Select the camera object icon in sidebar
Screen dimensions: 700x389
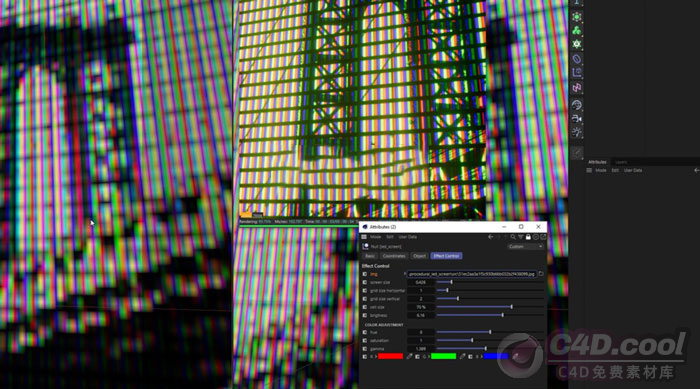click(577, 119)
